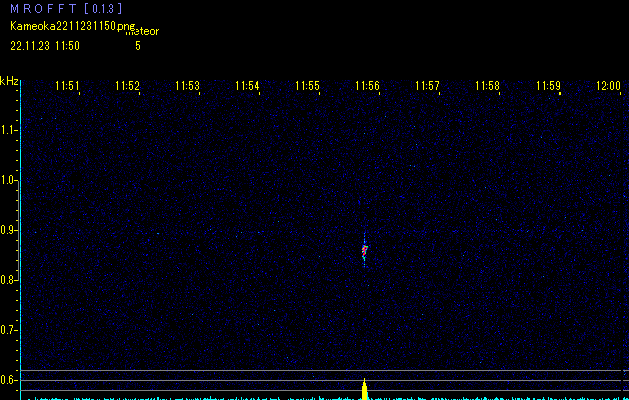Click the 11:53 time axis label
Image resolution: width=629 pixels, height=400 pixels.
(187, 86)
